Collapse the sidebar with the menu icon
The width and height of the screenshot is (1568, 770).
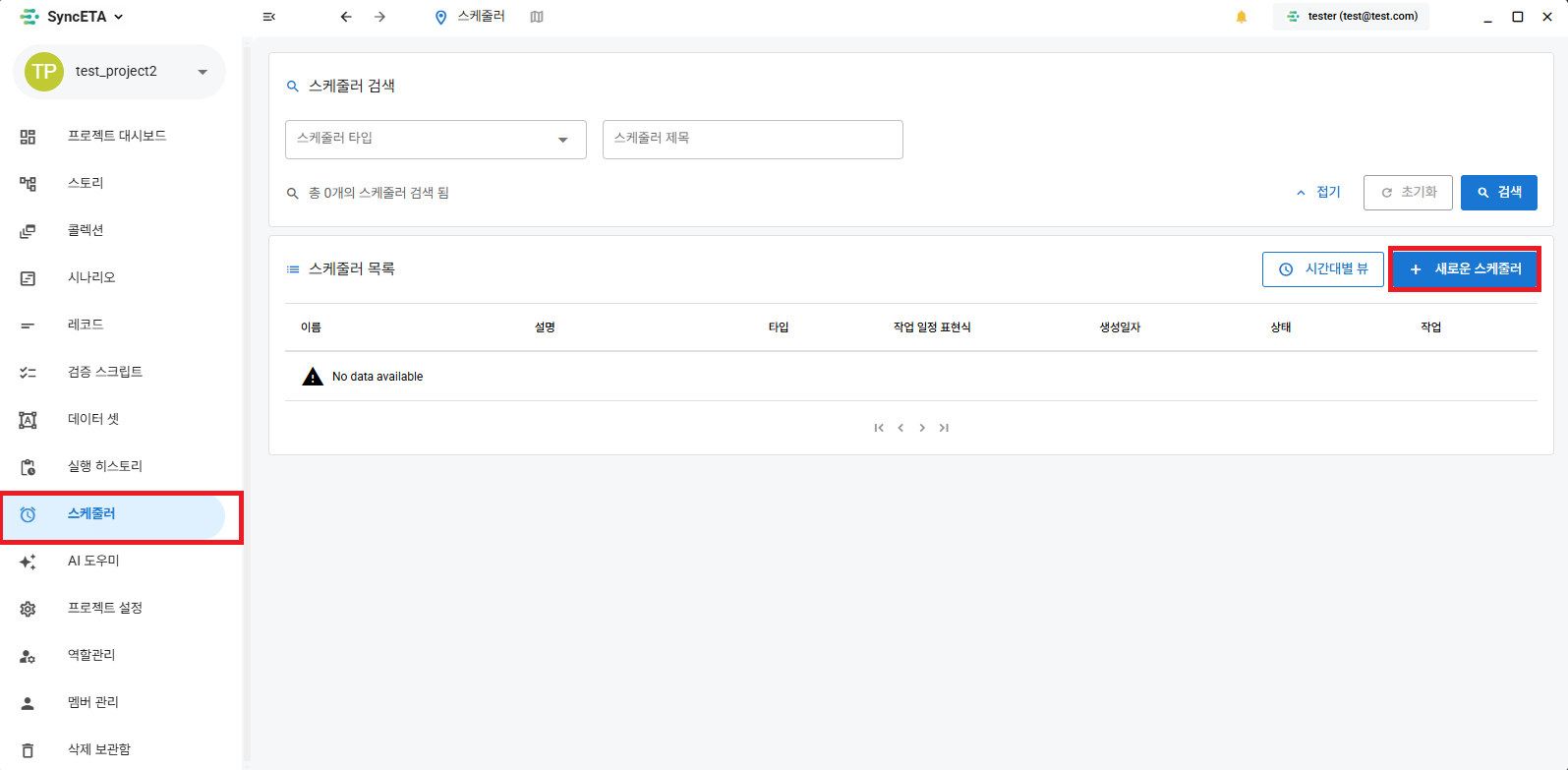269,17
